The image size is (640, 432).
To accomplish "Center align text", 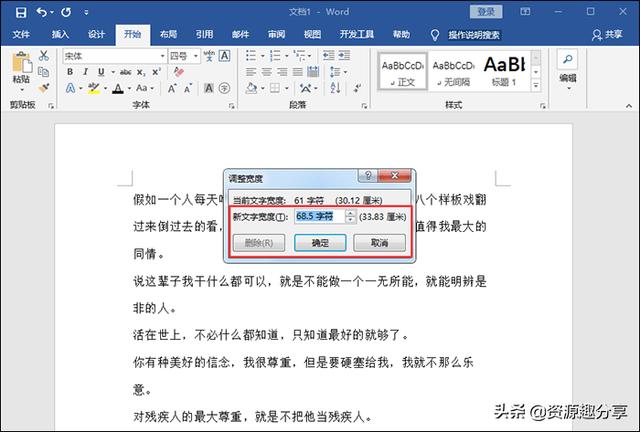I will [266, 72].
